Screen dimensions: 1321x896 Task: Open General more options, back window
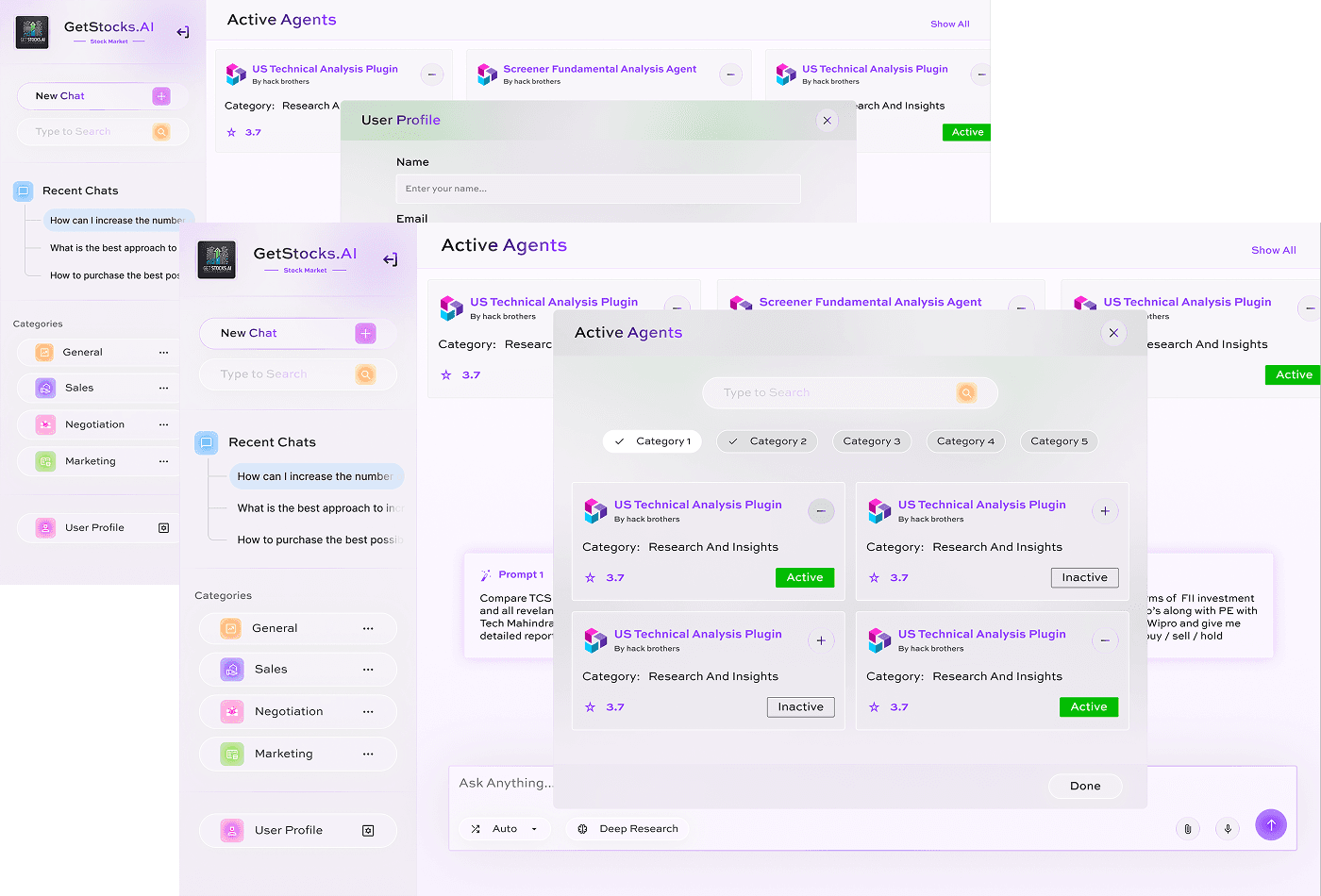tap(163, 352)
